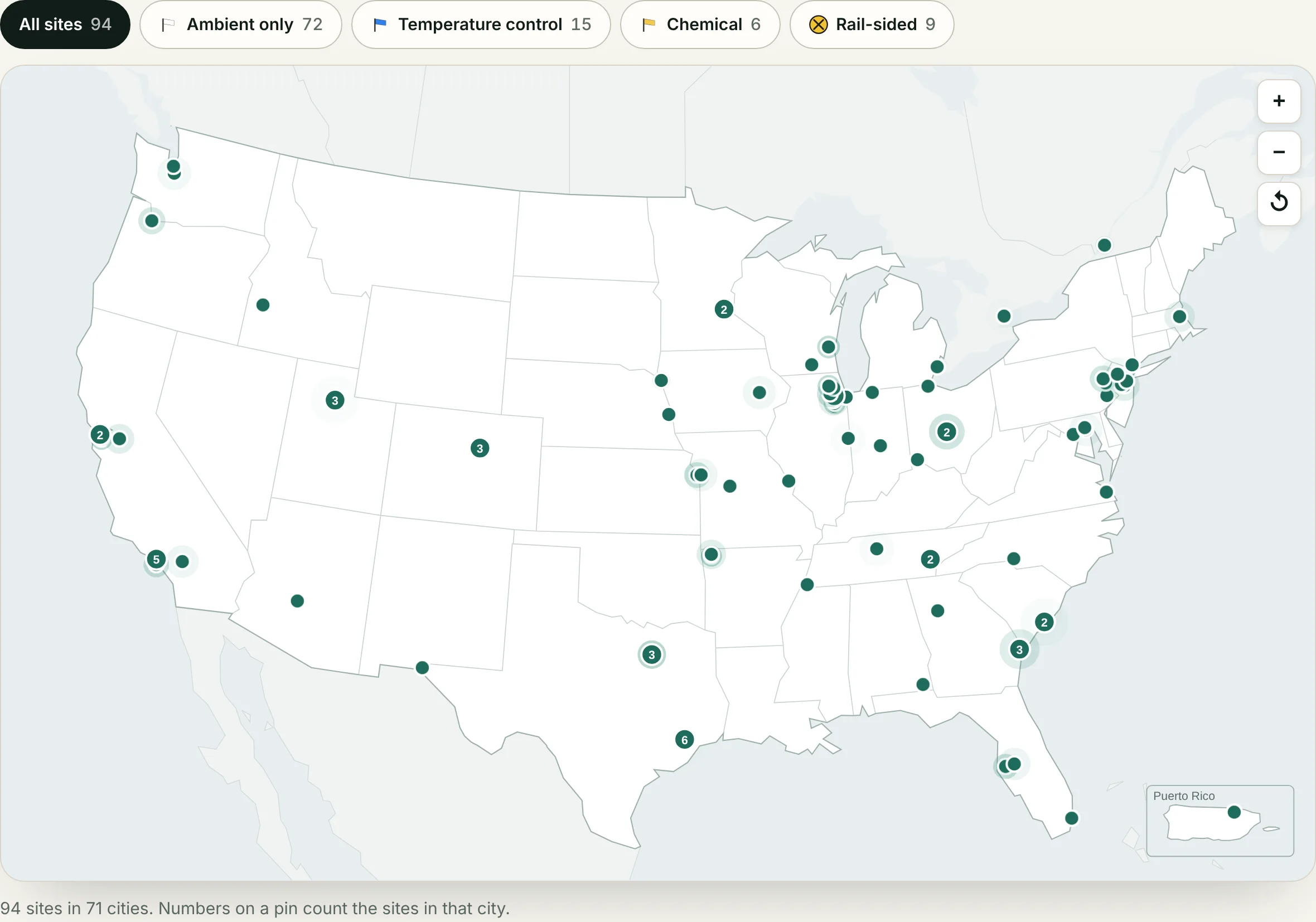This screenshot has height=922, width=1316.
Task: Filter map by Temperature control
Action: pos(481,24)
